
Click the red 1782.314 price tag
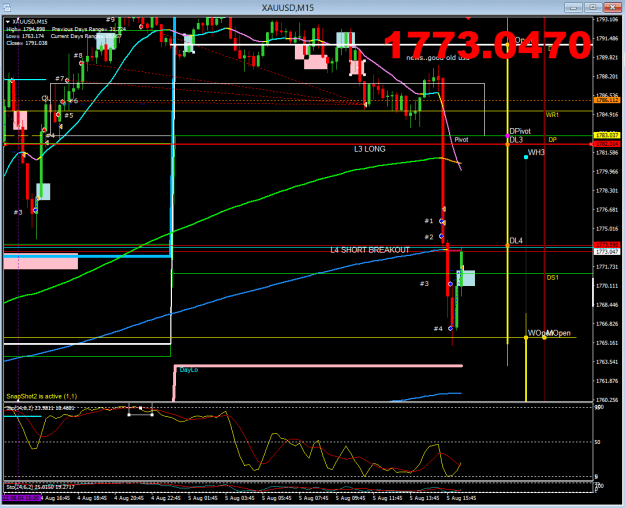607,144
